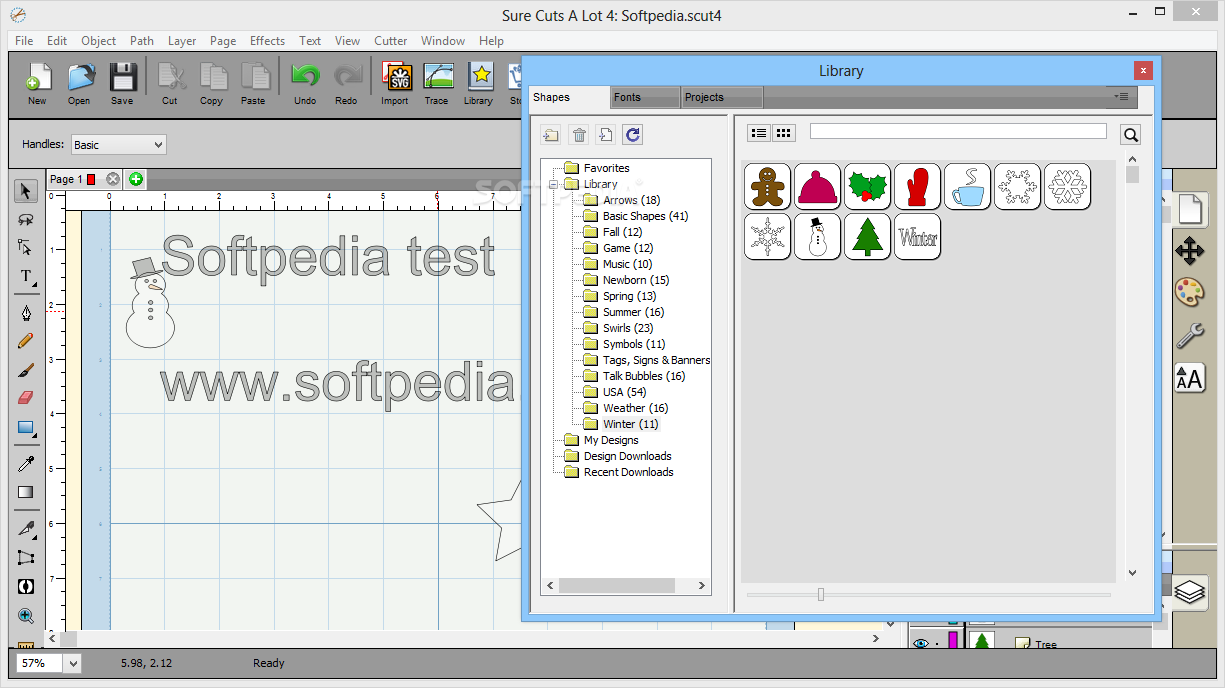Select the Type text tool
Image resolution: width=1225 pixels, height=688 pixels.
(26, 276)
